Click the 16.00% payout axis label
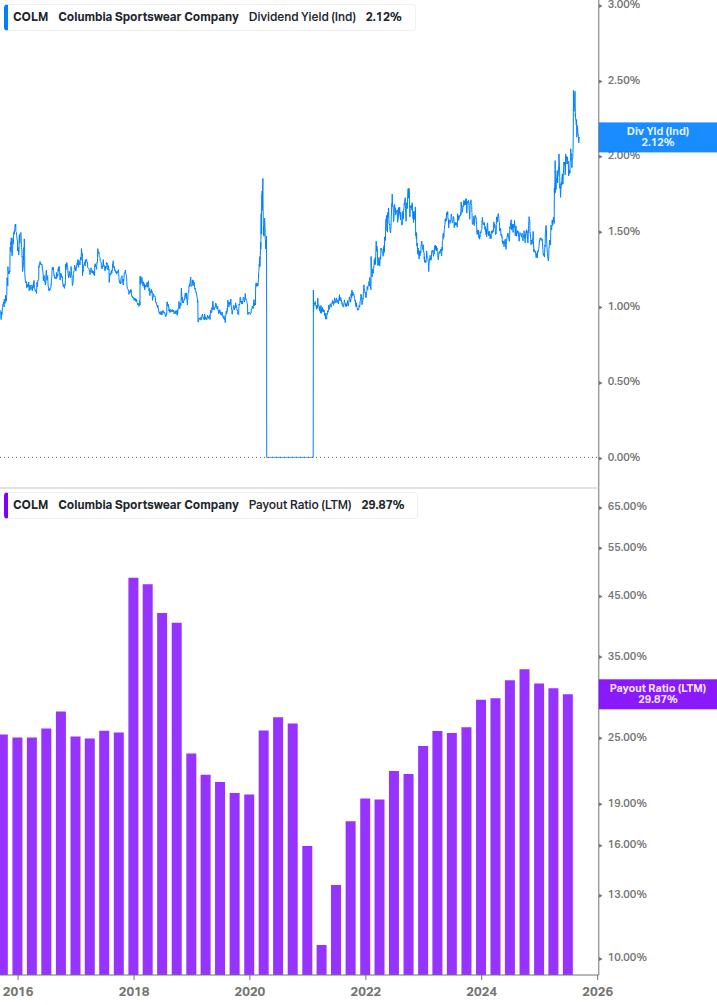 click(x=627, y=845)
